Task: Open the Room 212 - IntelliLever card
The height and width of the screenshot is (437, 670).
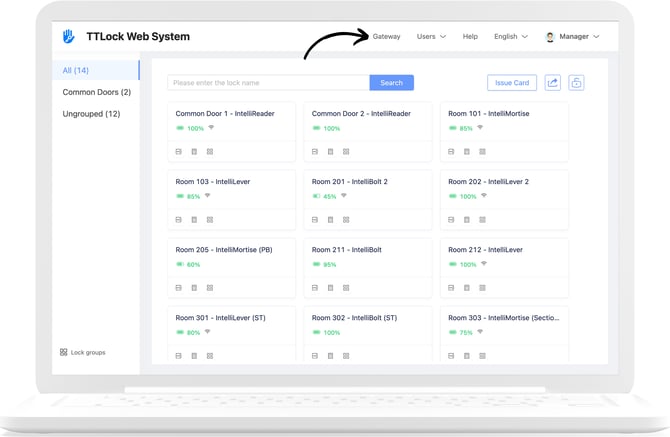Action: pos(504,268)
